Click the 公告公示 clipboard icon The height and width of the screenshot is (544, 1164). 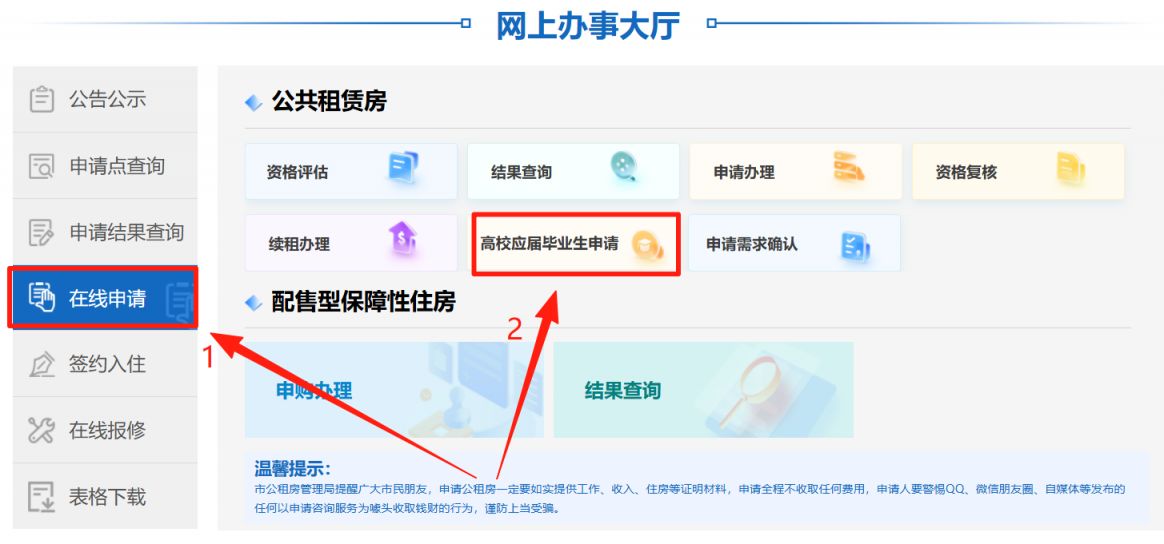coord(42,99)
